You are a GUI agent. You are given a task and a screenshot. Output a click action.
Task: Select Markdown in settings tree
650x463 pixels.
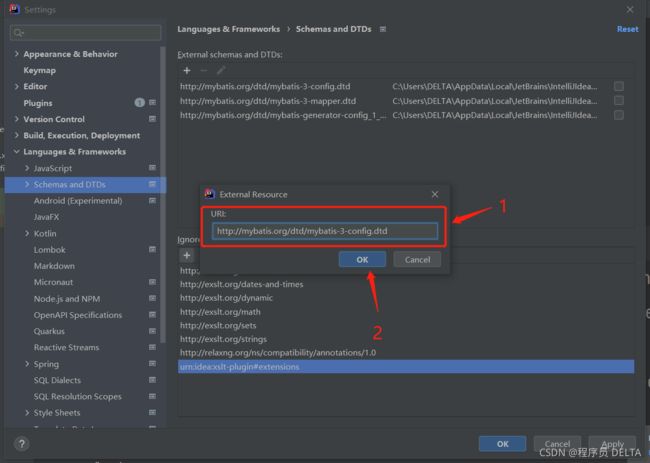click(54, 266)
